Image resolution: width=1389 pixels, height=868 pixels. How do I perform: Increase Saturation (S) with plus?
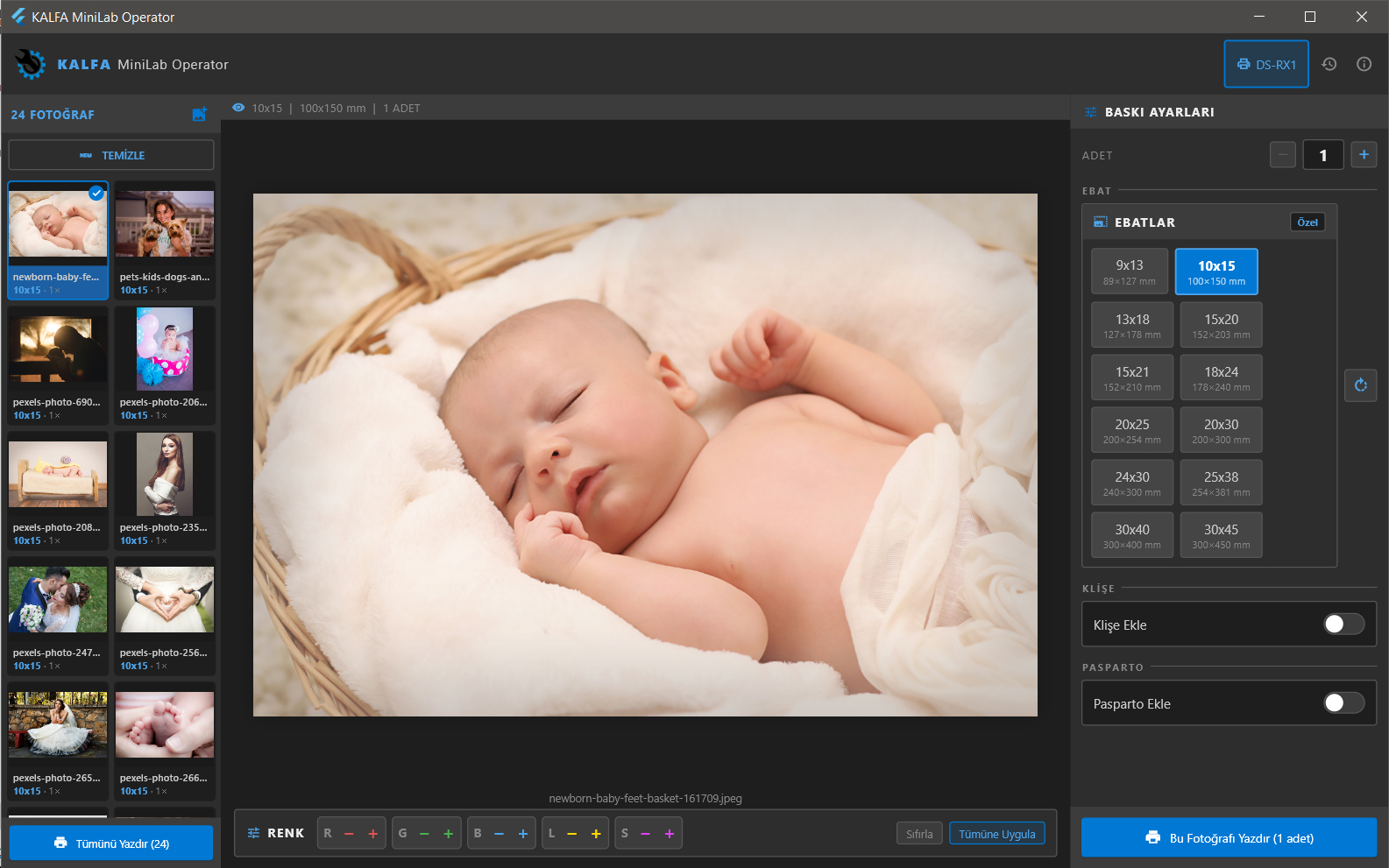coord(670,834)
